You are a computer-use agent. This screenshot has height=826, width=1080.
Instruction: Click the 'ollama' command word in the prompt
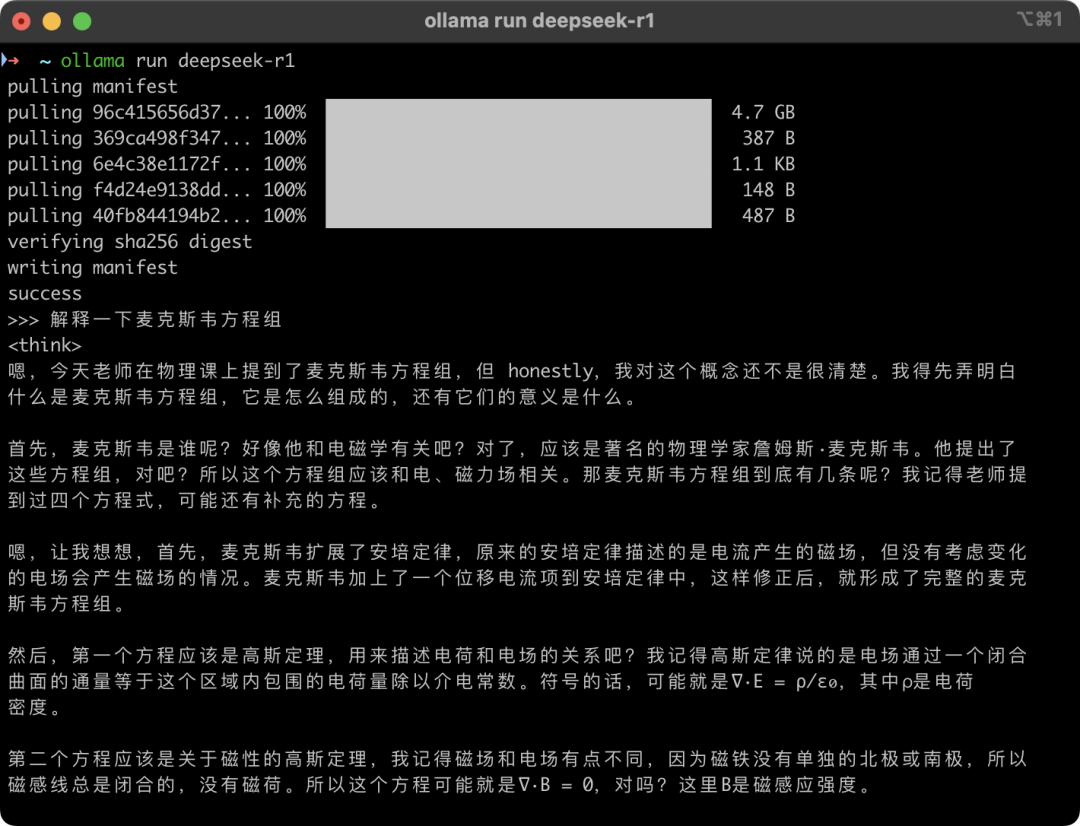[92, 61]
